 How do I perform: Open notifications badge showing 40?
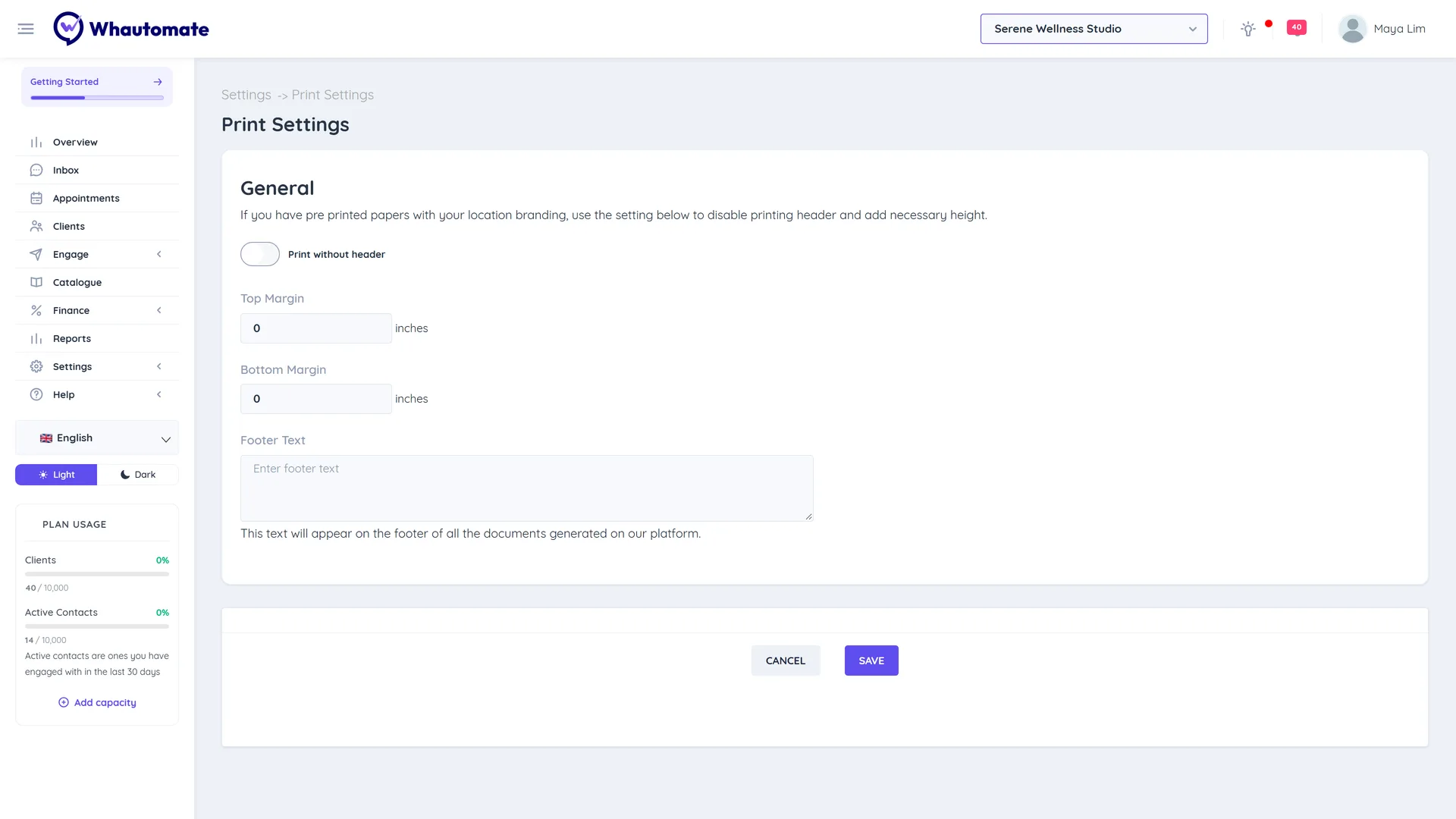(x=1296, y=28)
